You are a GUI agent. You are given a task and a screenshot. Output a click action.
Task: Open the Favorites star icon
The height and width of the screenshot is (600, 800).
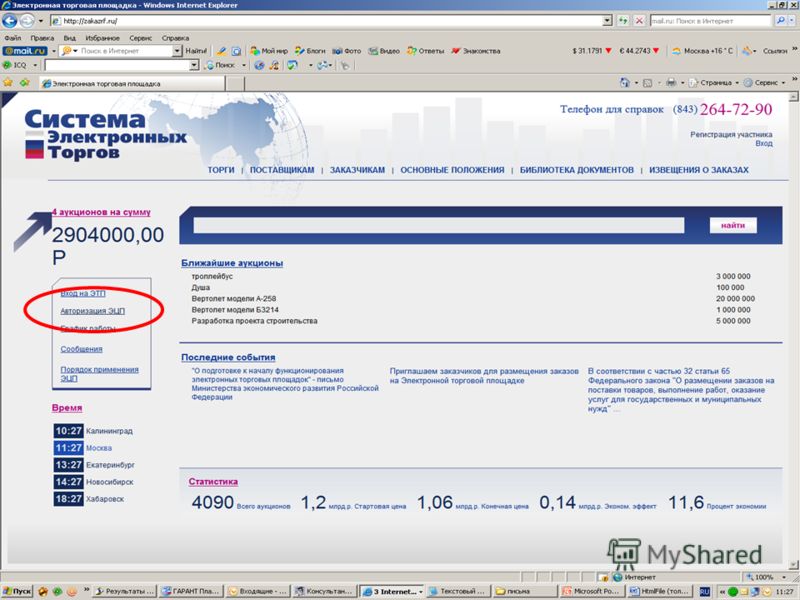8,82
